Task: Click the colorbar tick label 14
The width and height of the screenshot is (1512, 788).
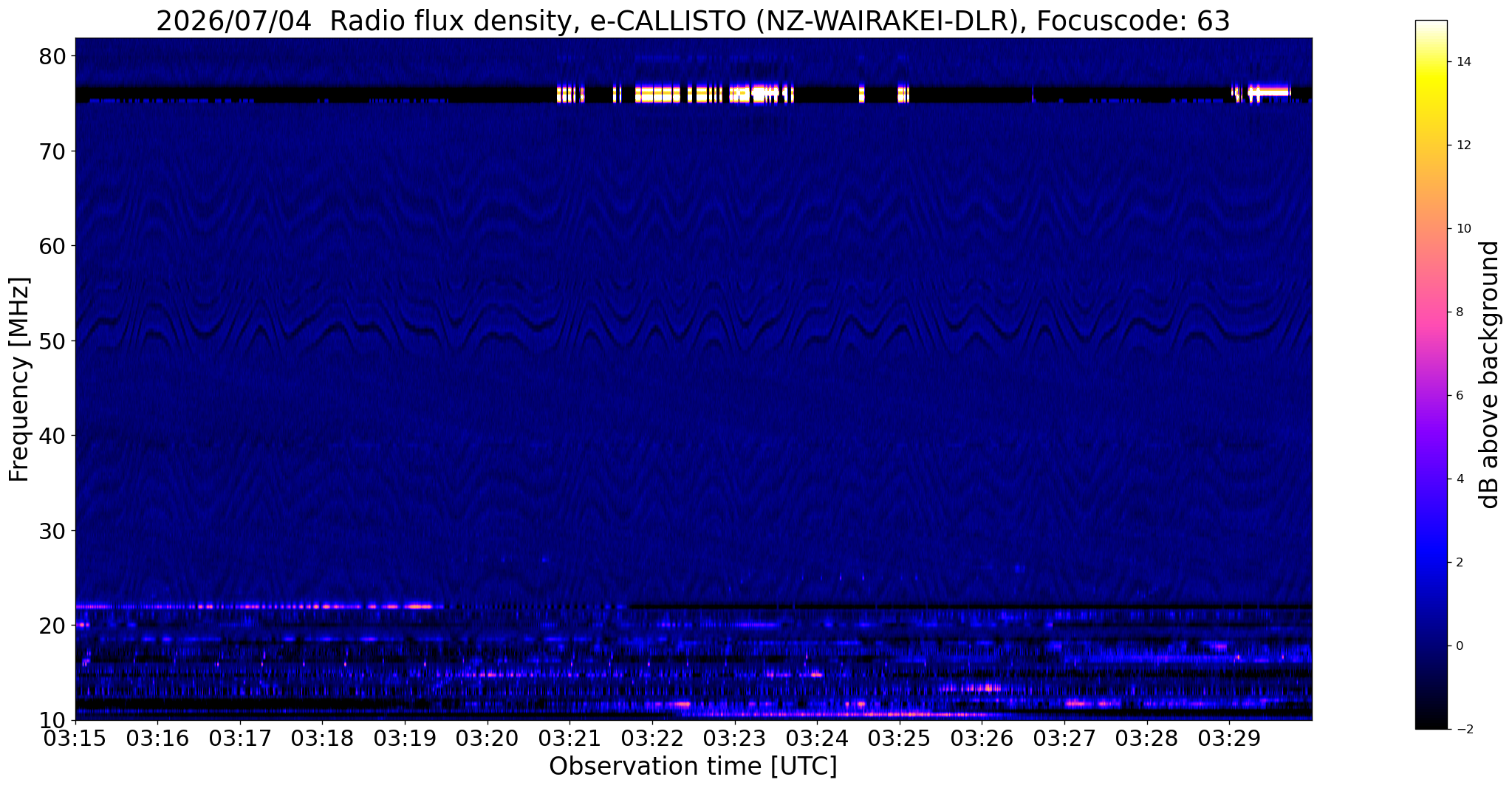Action: point(1463,62)
